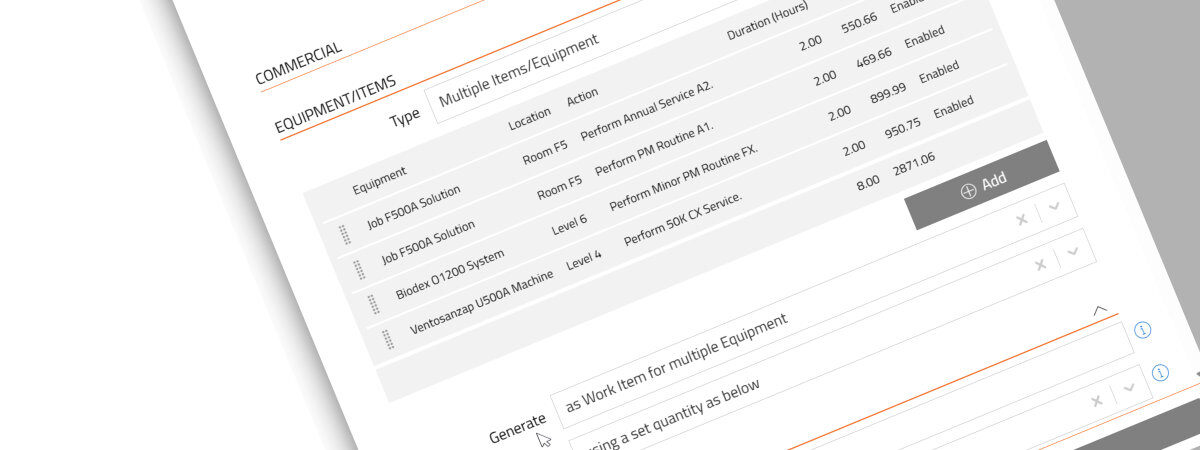This screenshot has width=1200, height=450.
Task: Click the drag handle beside Ventosanzap U500A Machine
Action: [388, 339]
